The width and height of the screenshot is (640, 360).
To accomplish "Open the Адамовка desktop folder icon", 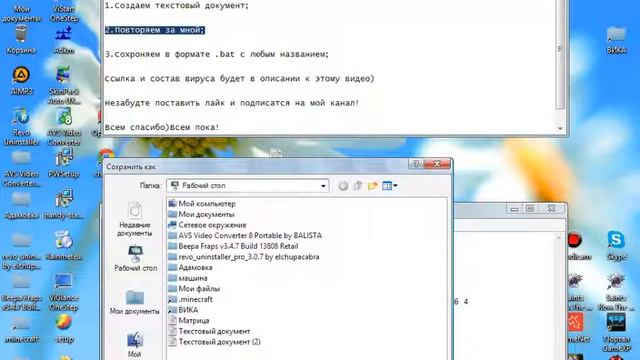I will point(21,205).
